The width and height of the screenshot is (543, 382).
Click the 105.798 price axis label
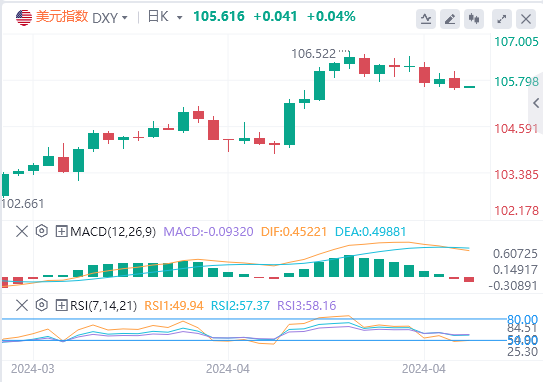click(x=516, y=82)
